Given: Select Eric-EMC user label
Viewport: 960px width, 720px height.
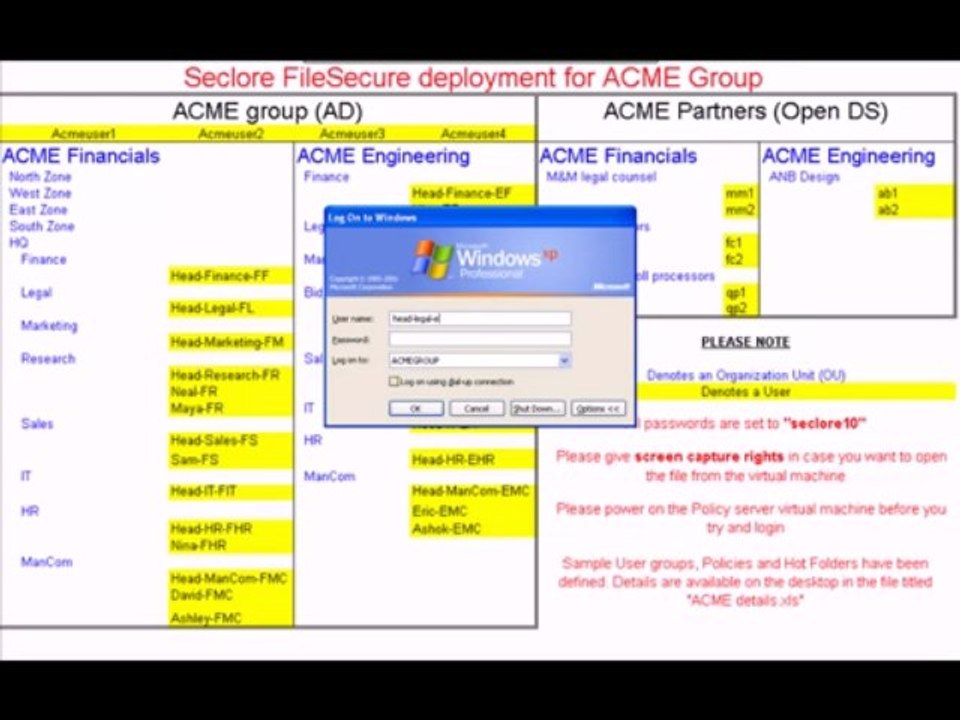Looking at the screenshot, I should tap(440, 511).
